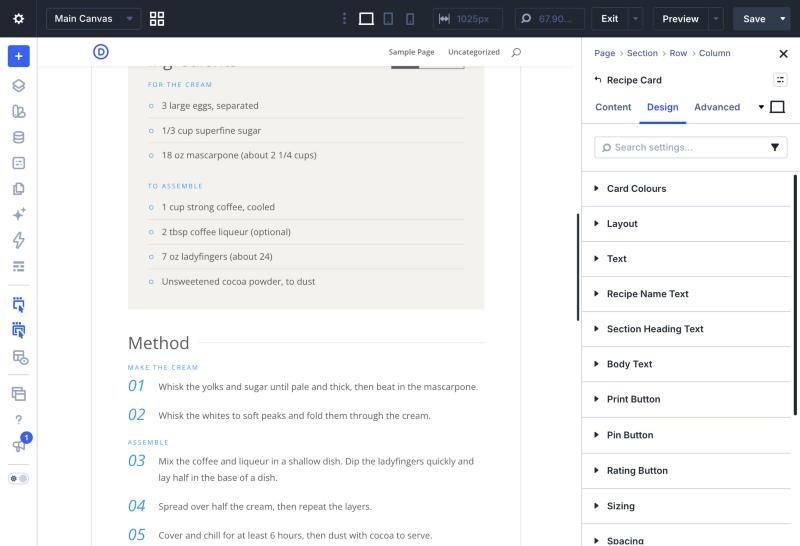Switch to the Design tab
This screenshot has width=800, height=546.
(x=662, y=107)
